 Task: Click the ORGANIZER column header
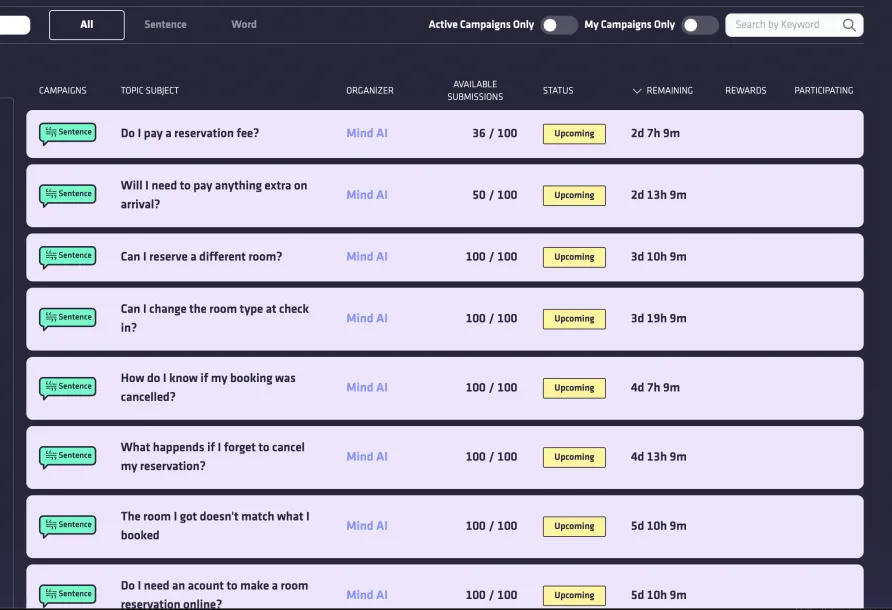click(370, 90)
